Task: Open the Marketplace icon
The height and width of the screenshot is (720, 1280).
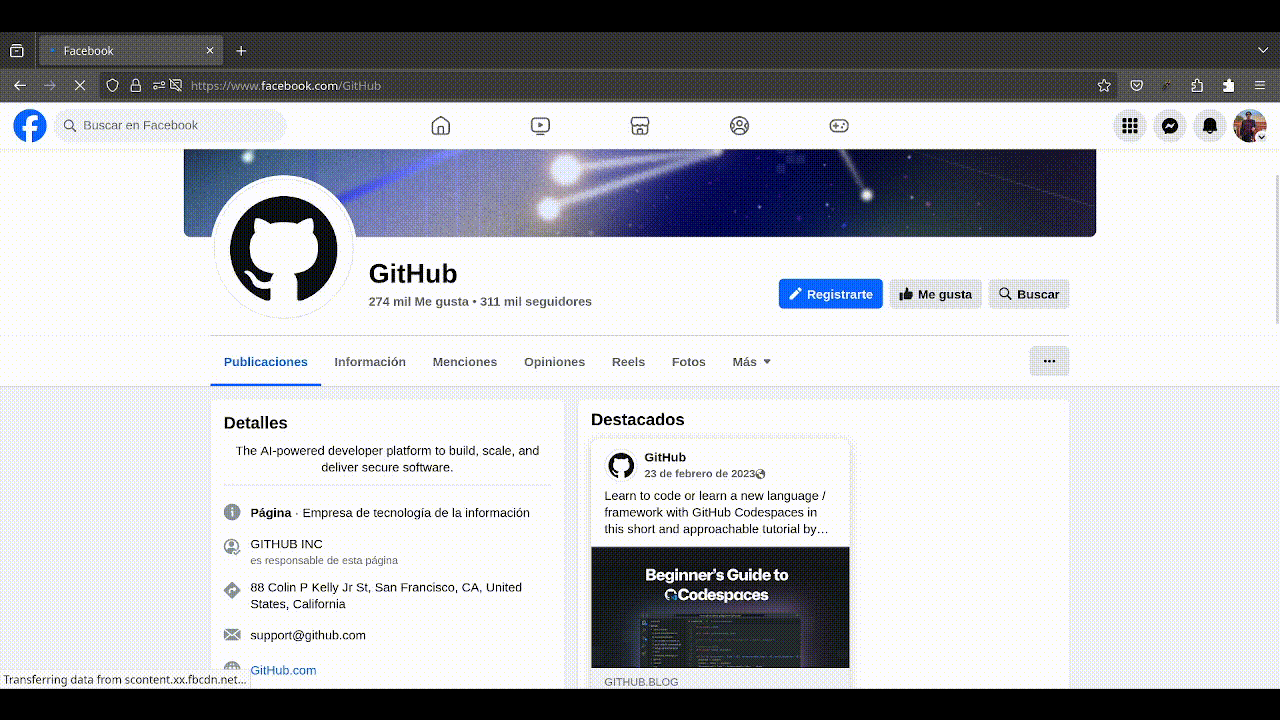Action: click(640, 126)
